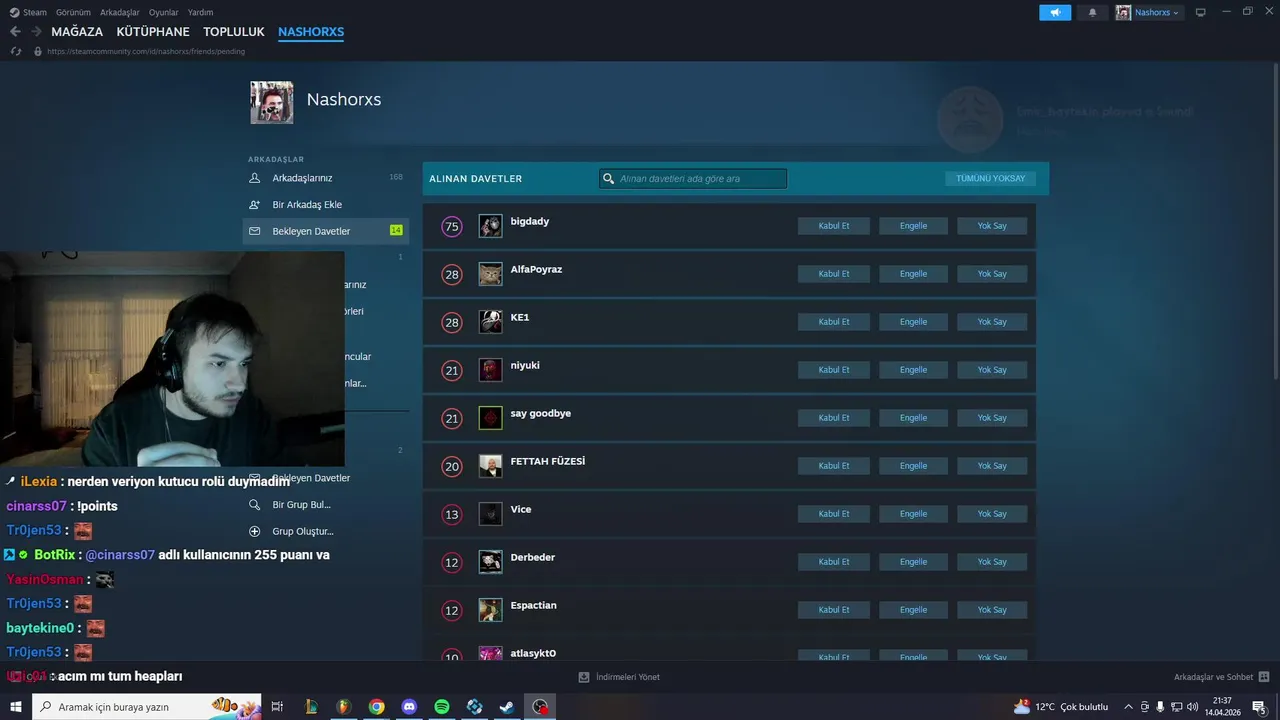Open the Arkadaşlar menu in menu bar
Viewport: 1280px width, 720px height.
pyautogui.click(x=120, y=12)
